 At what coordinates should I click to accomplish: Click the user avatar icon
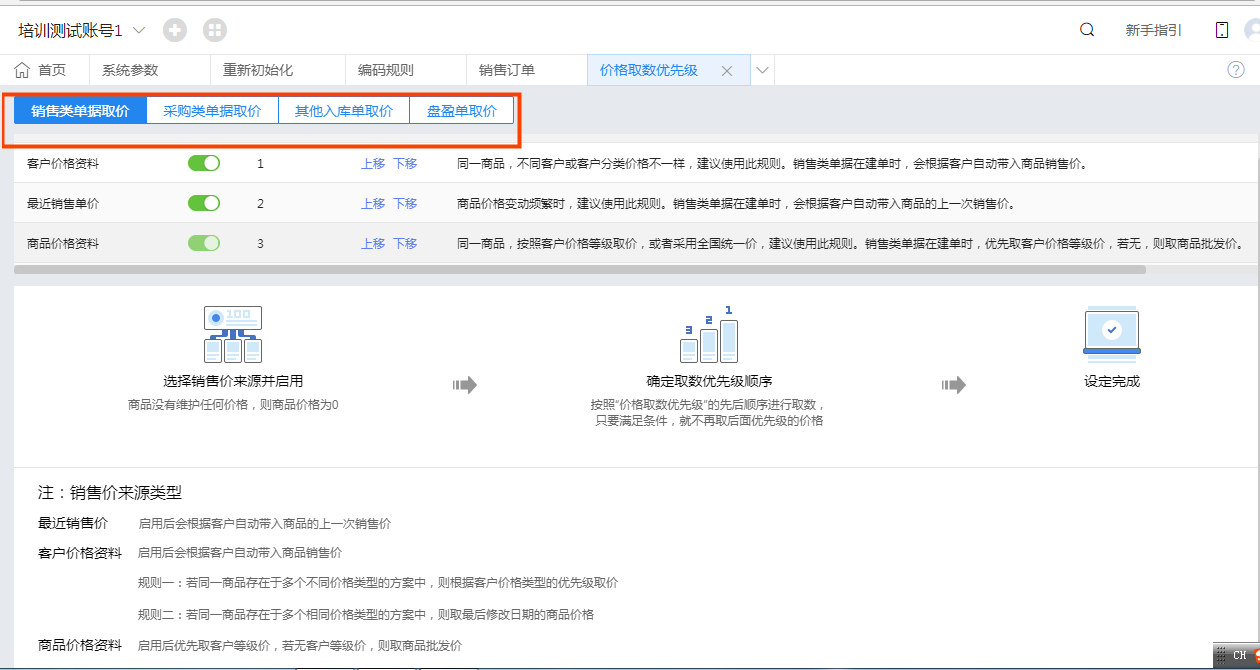coord(1252,30)
